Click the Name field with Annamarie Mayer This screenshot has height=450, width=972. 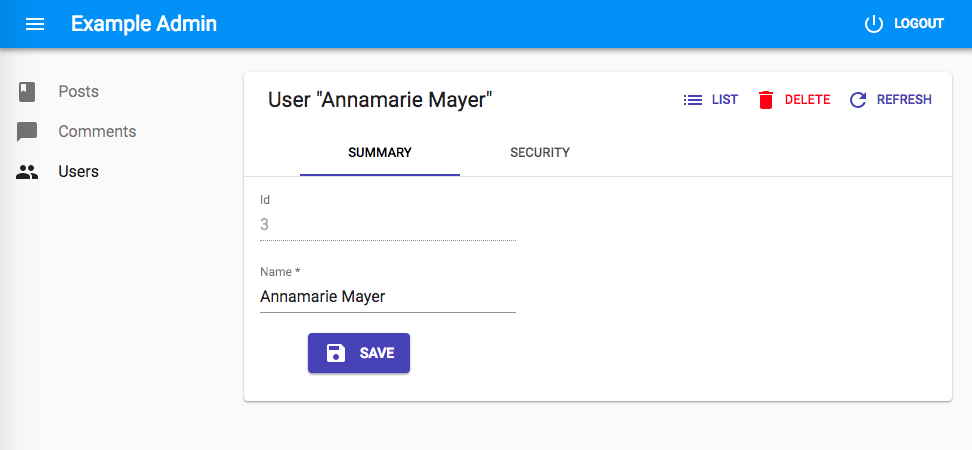[387, 297]
